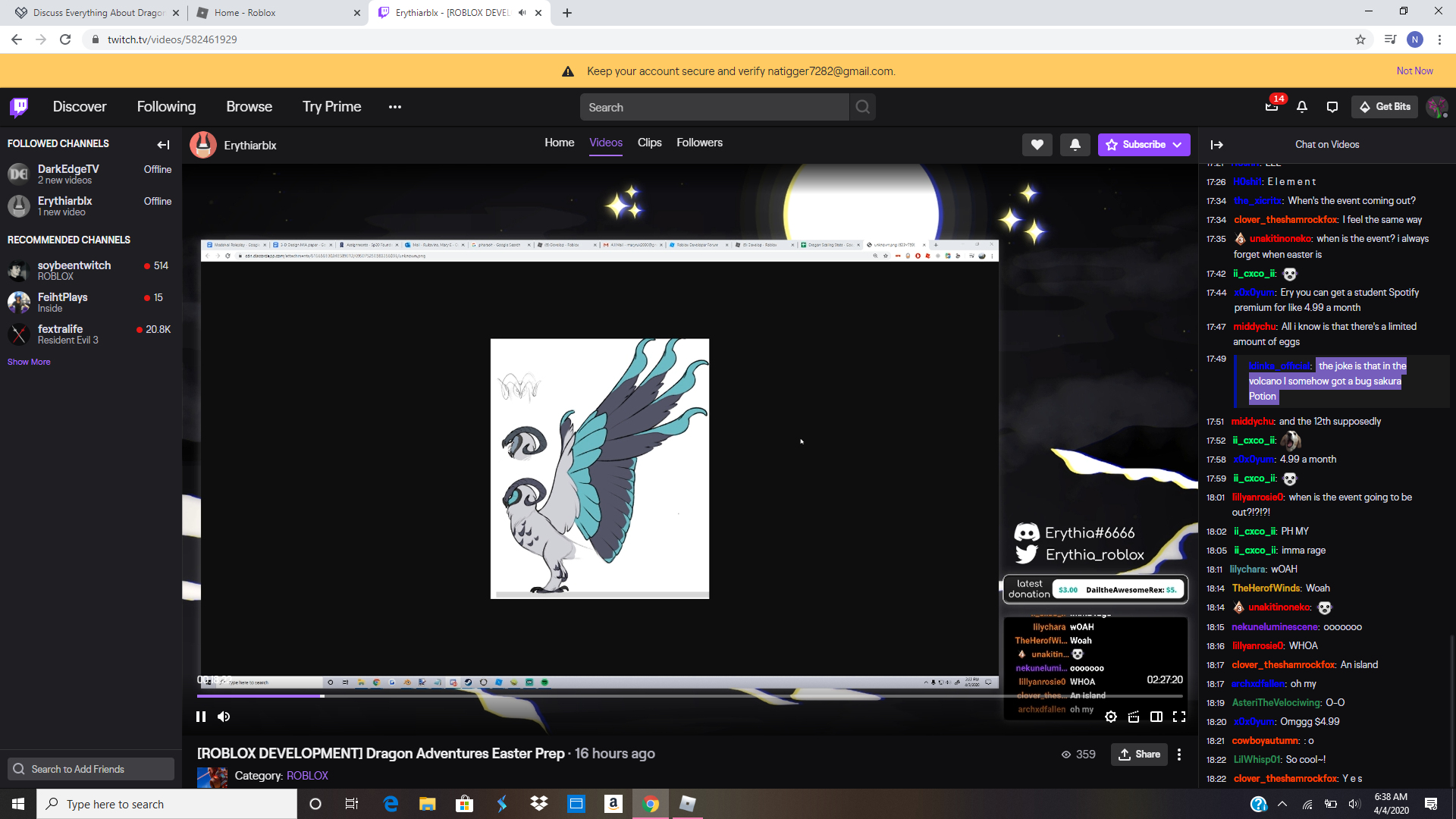Dismiss the banner with Not Now
The width and height of the screenshot is (1456, 819).
coord(1414,71)
